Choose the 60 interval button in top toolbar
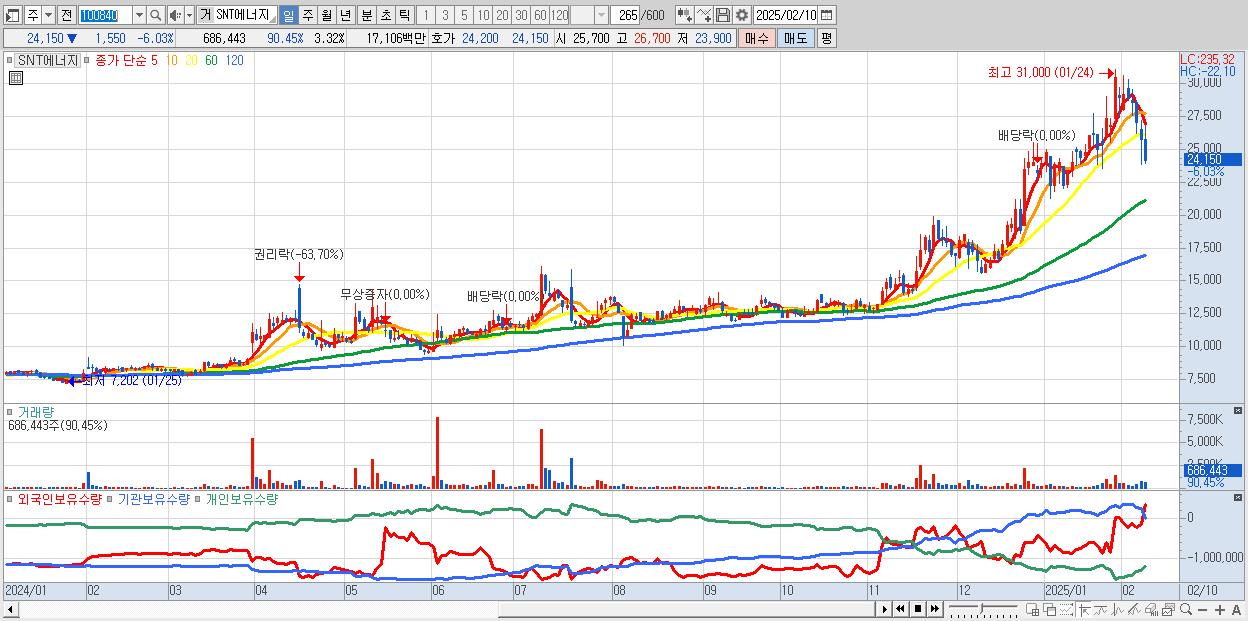This screenshot has height=621, width=1248. pos(540,15)
